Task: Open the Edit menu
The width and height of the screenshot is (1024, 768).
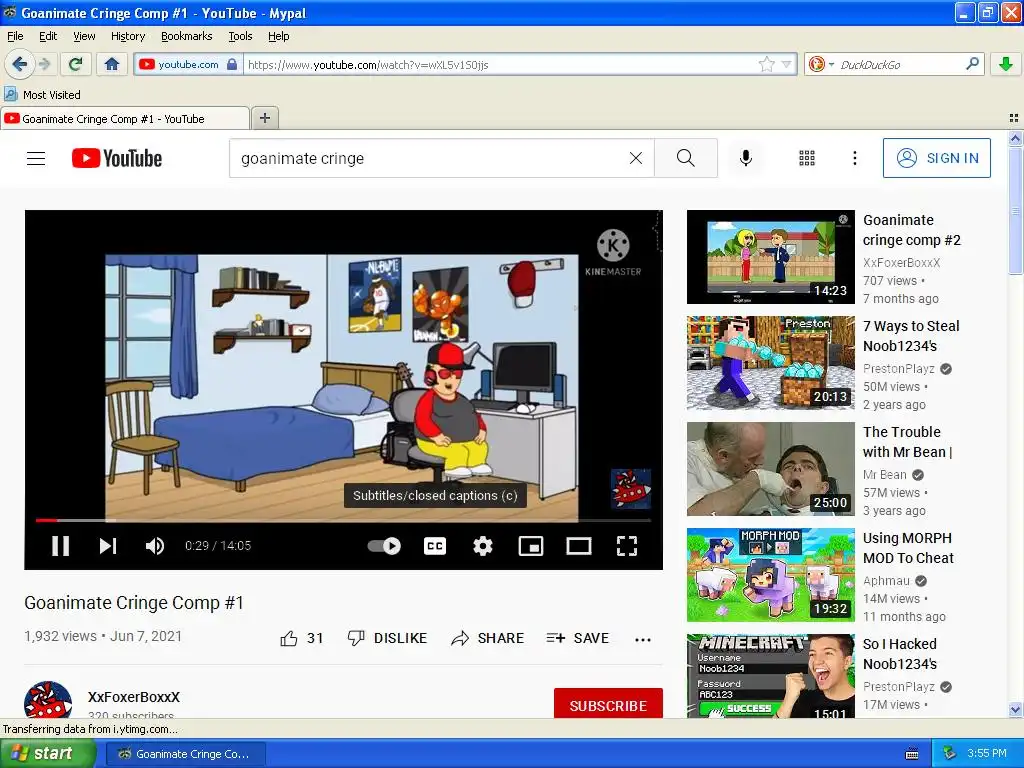Action: 48,36
